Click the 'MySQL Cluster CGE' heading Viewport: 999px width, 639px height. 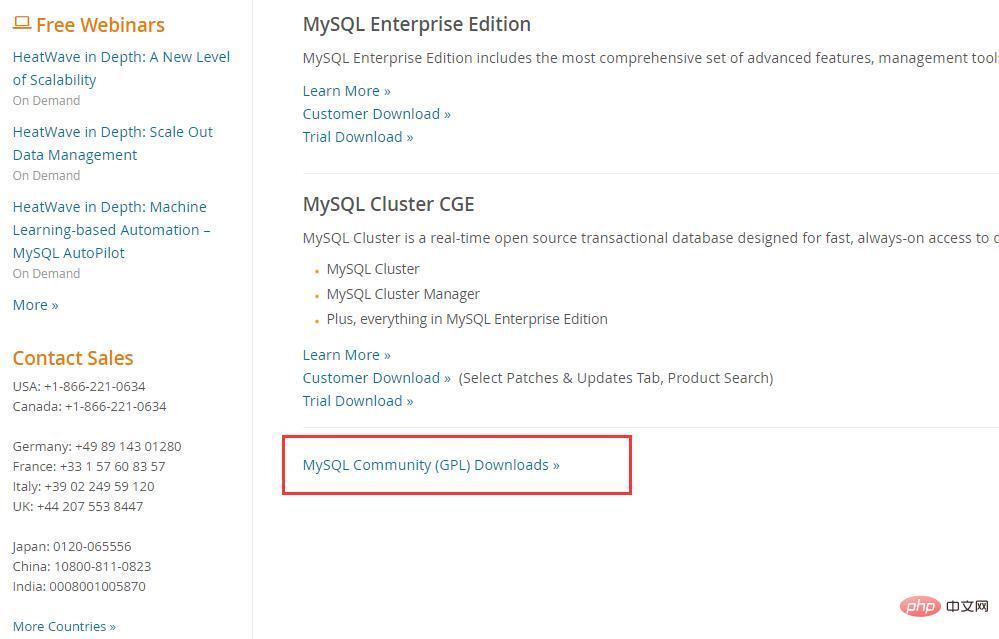coord(388,204)
